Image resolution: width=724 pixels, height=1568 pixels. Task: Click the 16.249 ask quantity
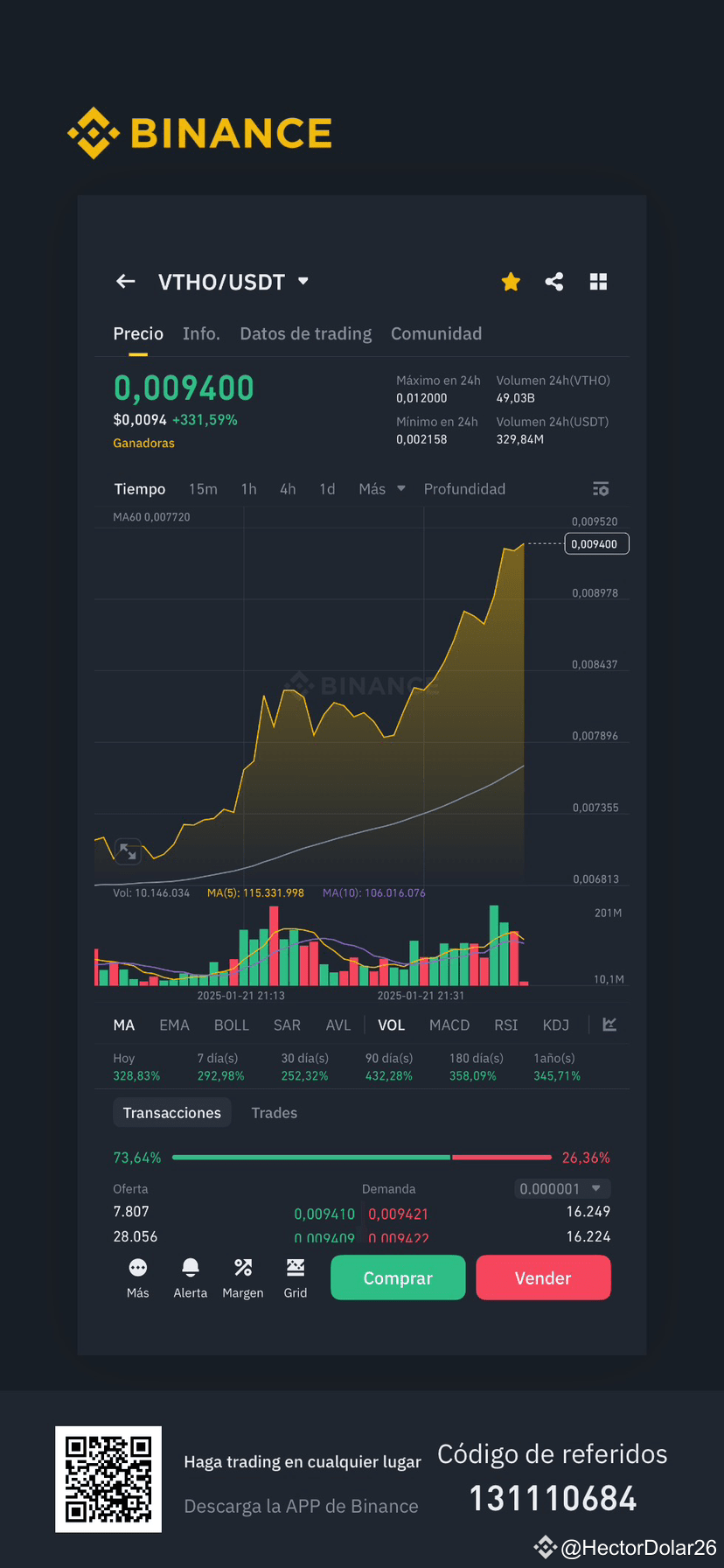tap(588, 1211)
